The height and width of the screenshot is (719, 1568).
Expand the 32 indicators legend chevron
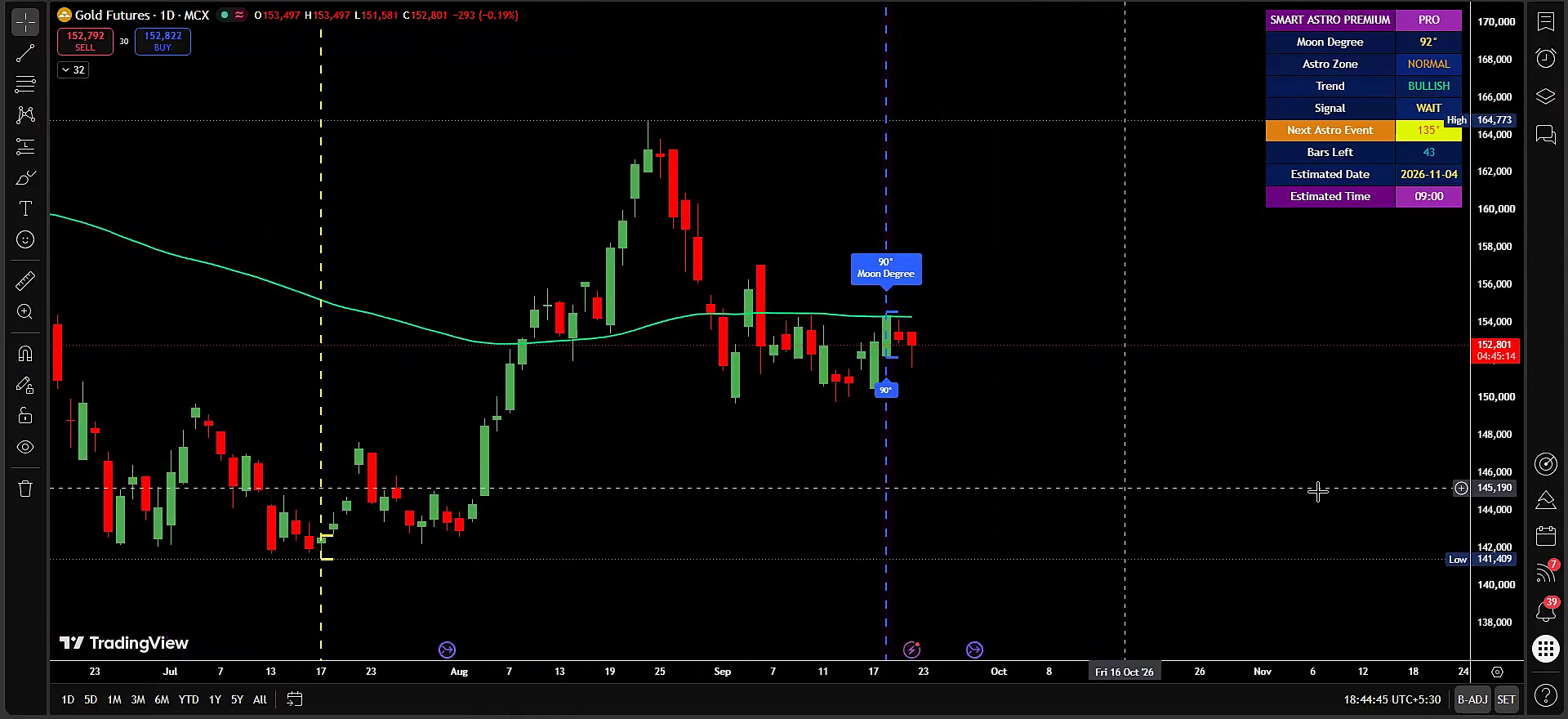click(x=73, y=70)
